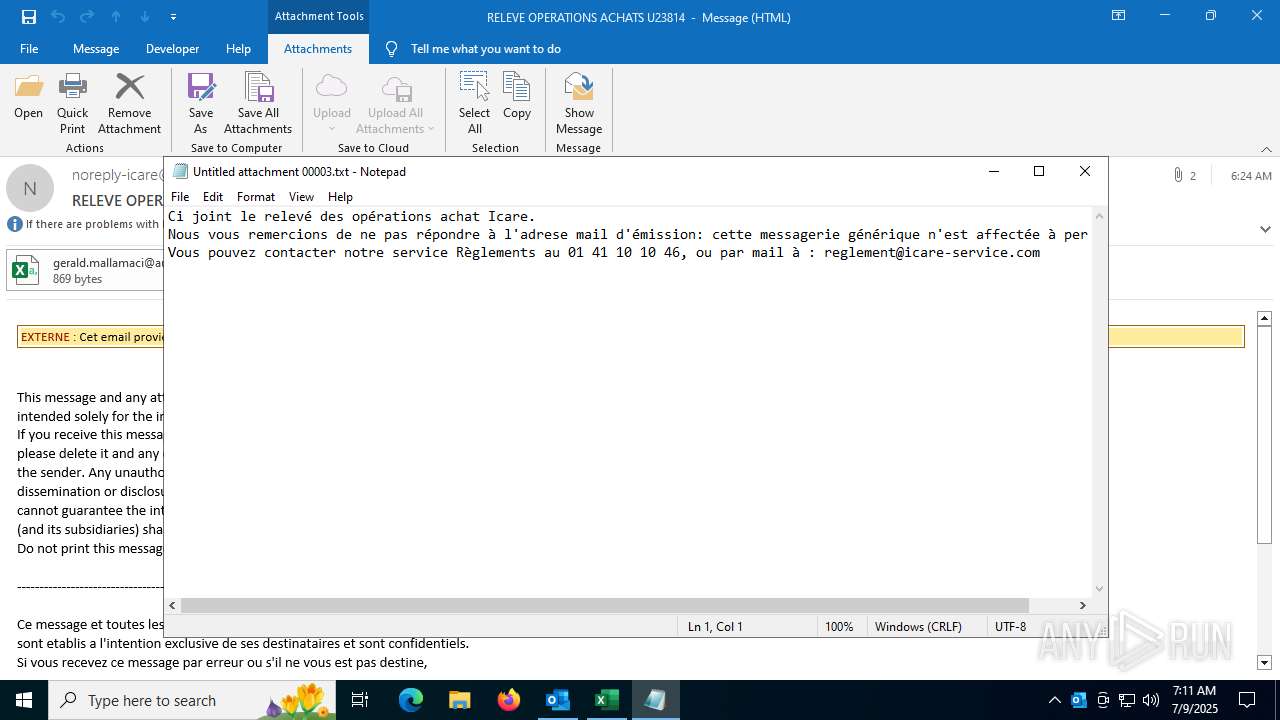Select All attachments

(475, 104)
